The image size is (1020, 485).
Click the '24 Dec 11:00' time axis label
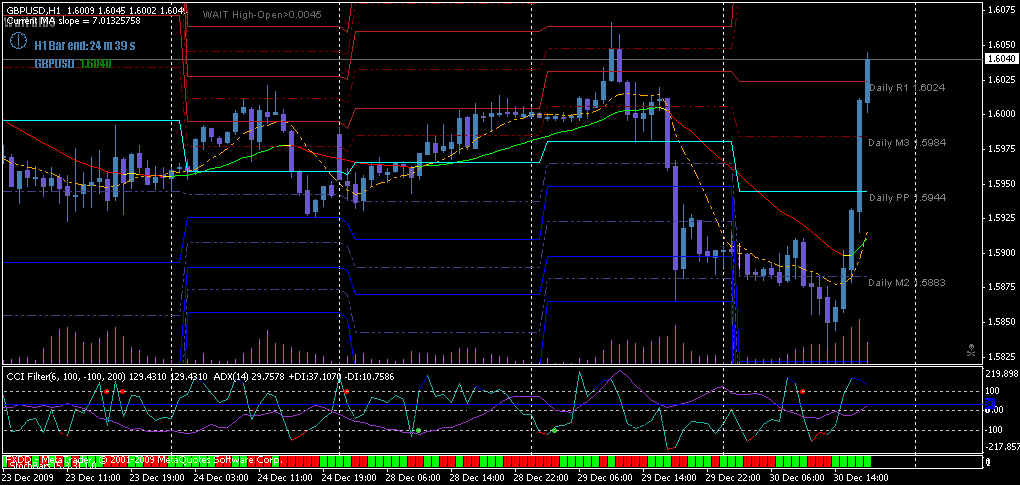pyautogui.click(x=286, y=477)
